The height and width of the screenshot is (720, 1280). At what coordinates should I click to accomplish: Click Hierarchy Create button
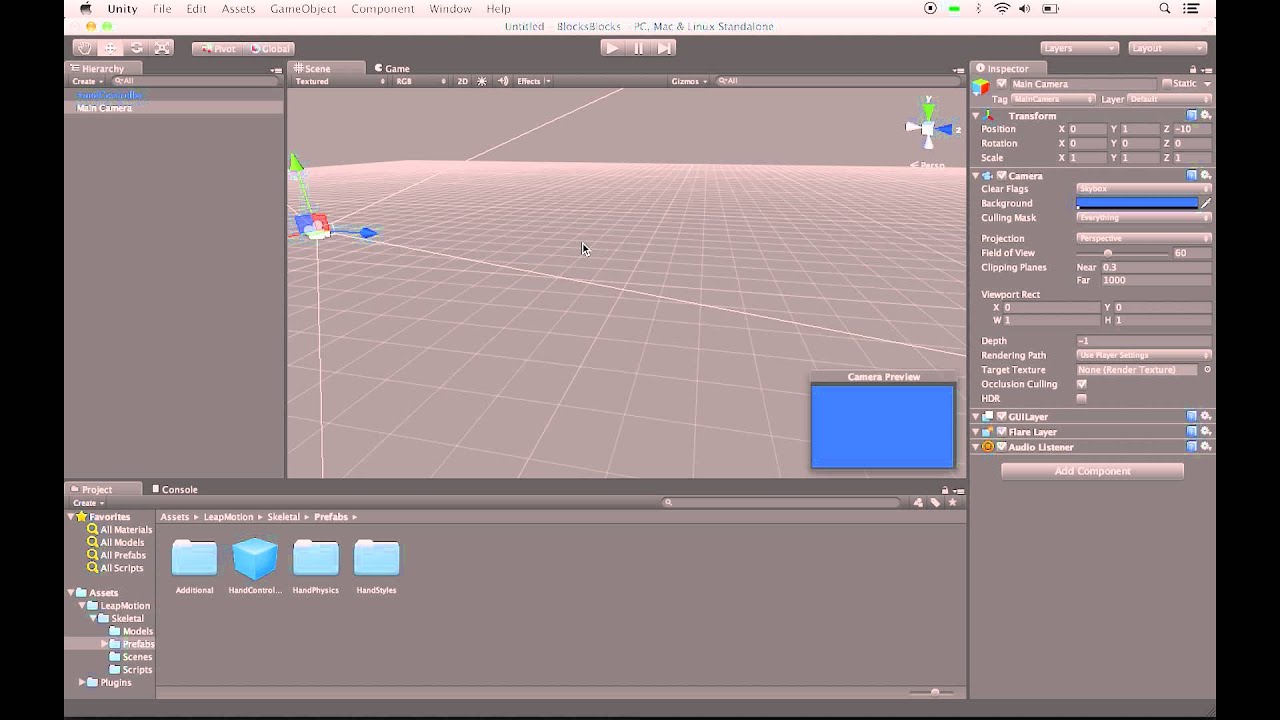tap(87, 81)
